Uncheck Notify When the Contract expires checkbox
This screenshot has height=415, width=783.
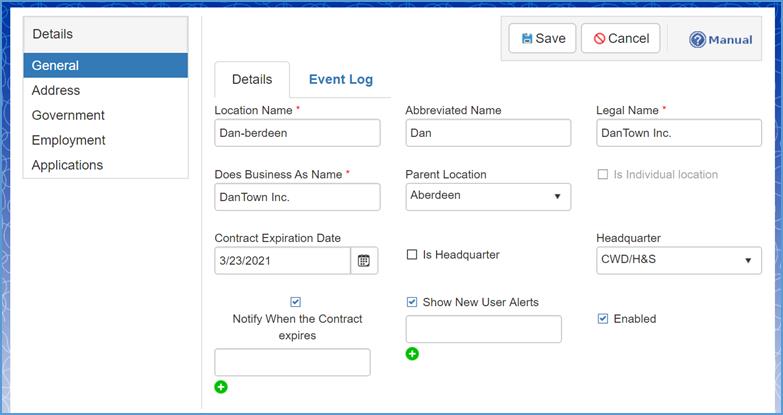click(x=295, y=302)
